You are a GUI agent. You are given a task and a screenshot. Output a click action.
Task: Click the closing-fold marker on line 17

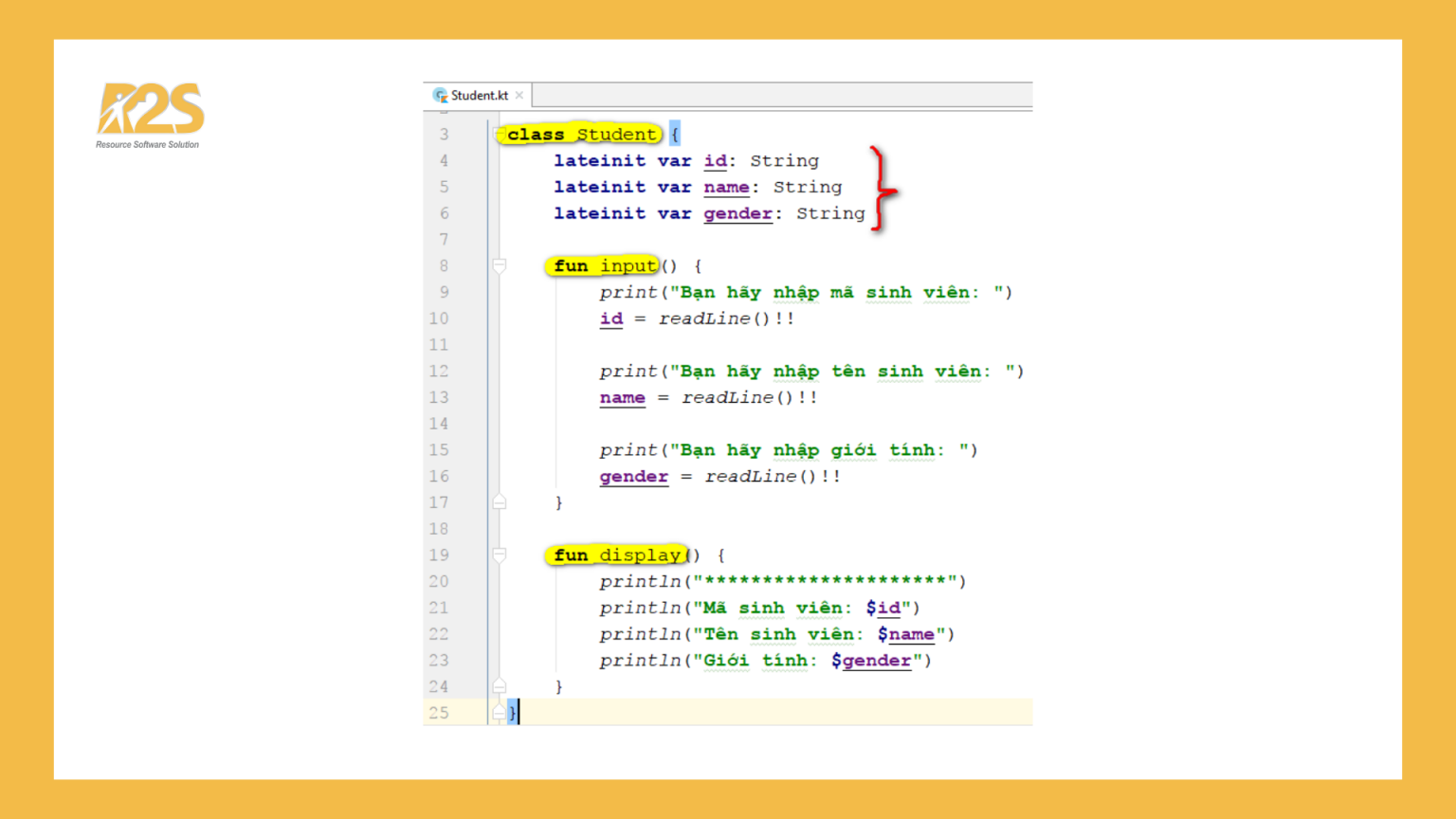(x=500, y=501)
